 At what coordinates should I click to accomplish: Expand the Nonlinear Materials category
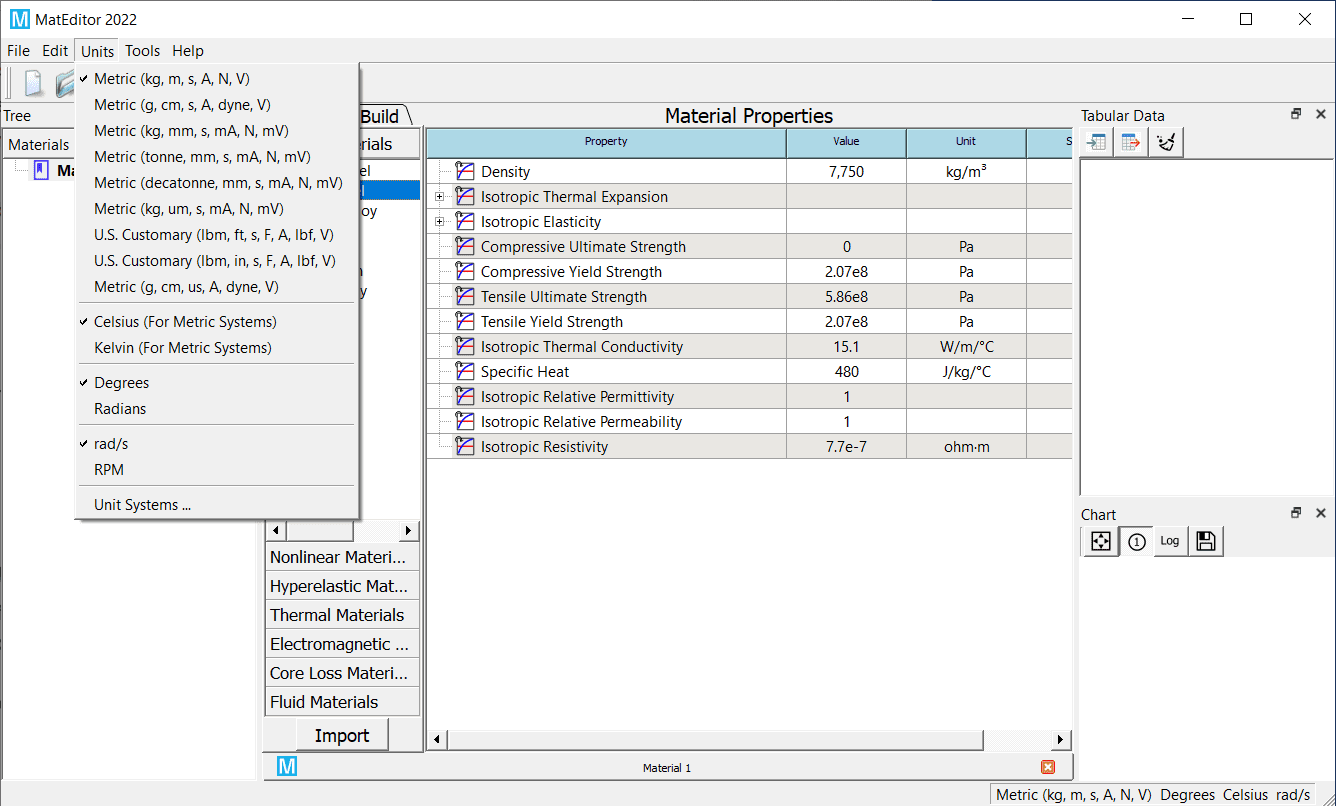[341, 557]
